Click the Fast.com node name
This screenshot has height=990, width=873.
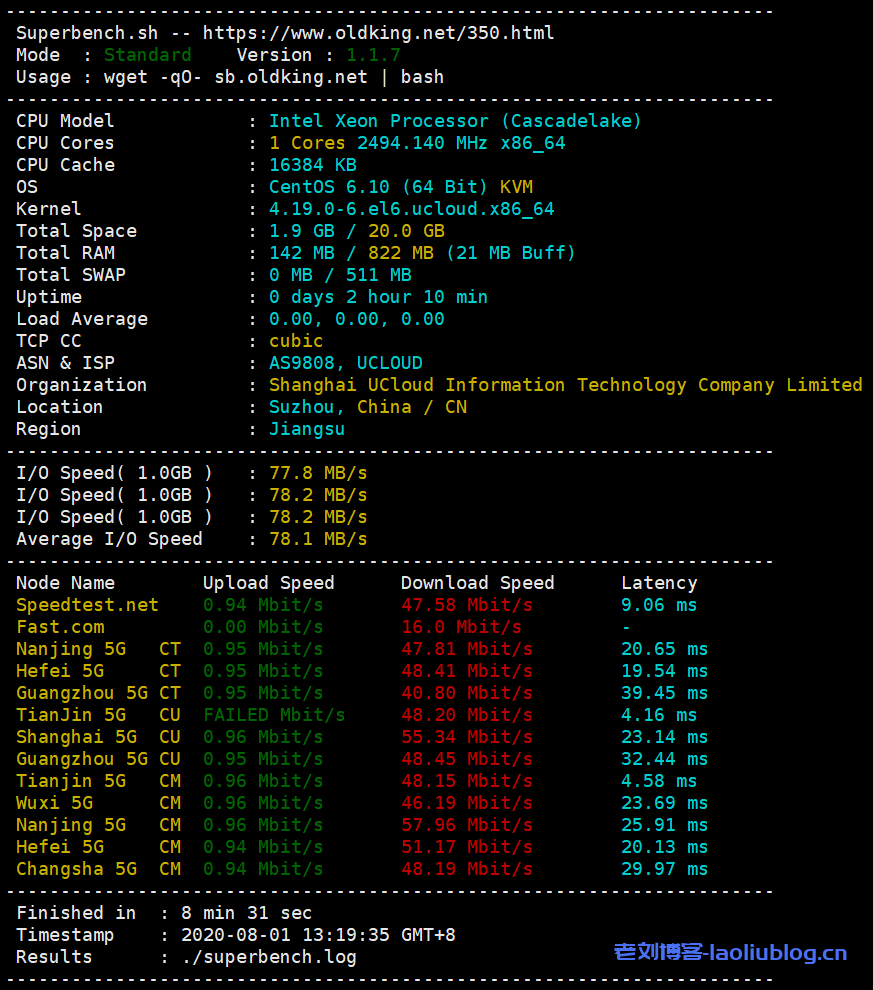[60, 627]
